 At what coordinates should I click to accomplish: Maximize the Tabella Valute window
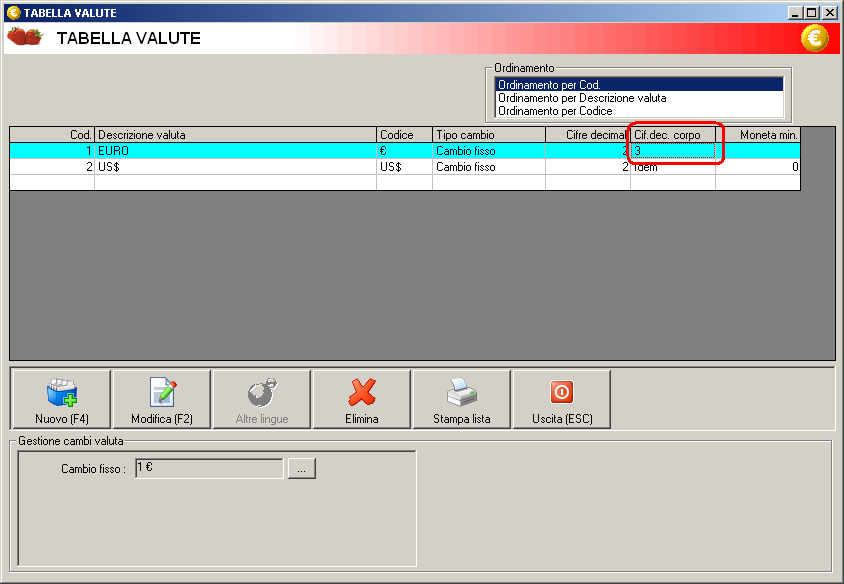pyautogui.click(x=811, y=12)
